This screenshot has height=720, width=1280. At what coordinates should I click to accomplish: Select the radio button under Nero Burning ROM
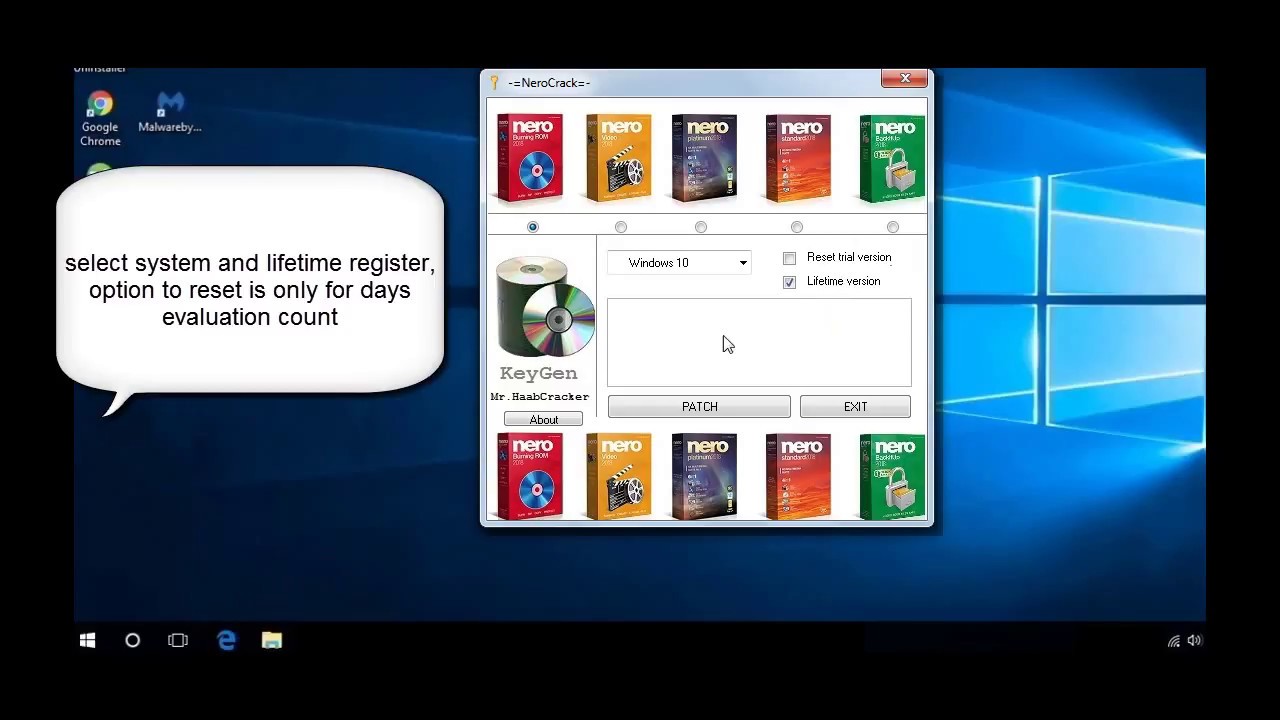532,227
